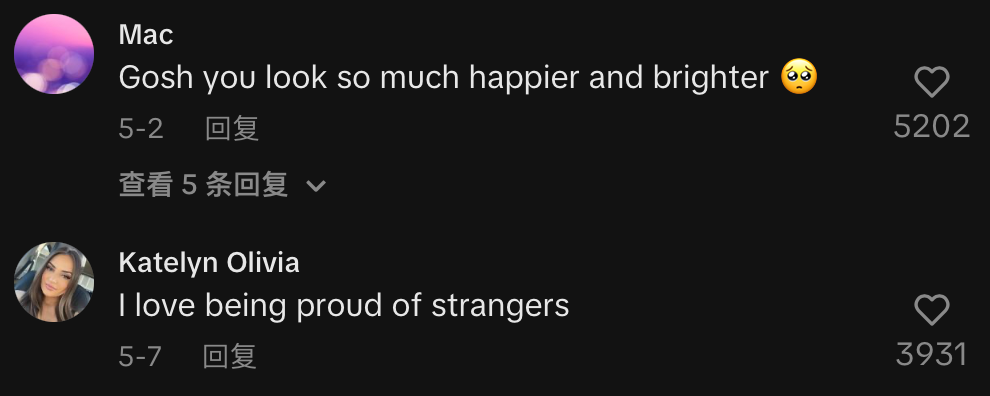Click the 3931 like count
Image resolution: width=990 pixels, height=396 pixels.
coord(932,354)
